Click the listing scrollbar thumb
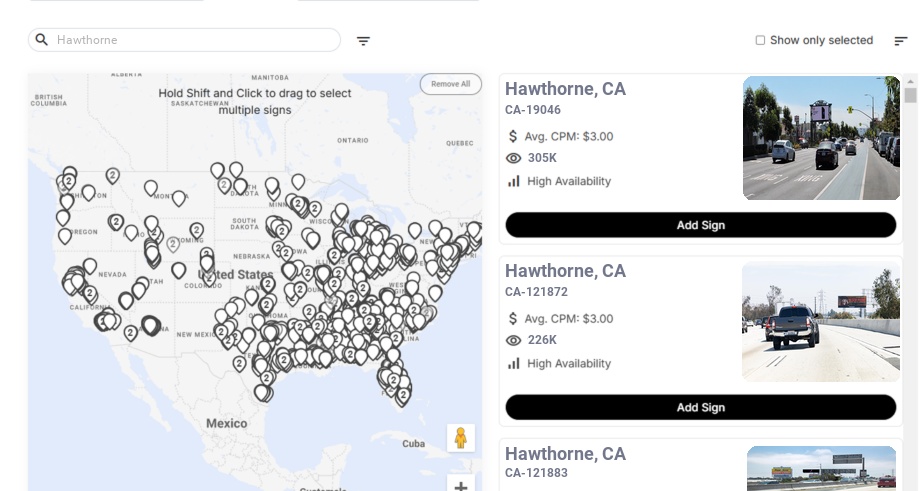The image size is (920, 491). tap(910, 95)
